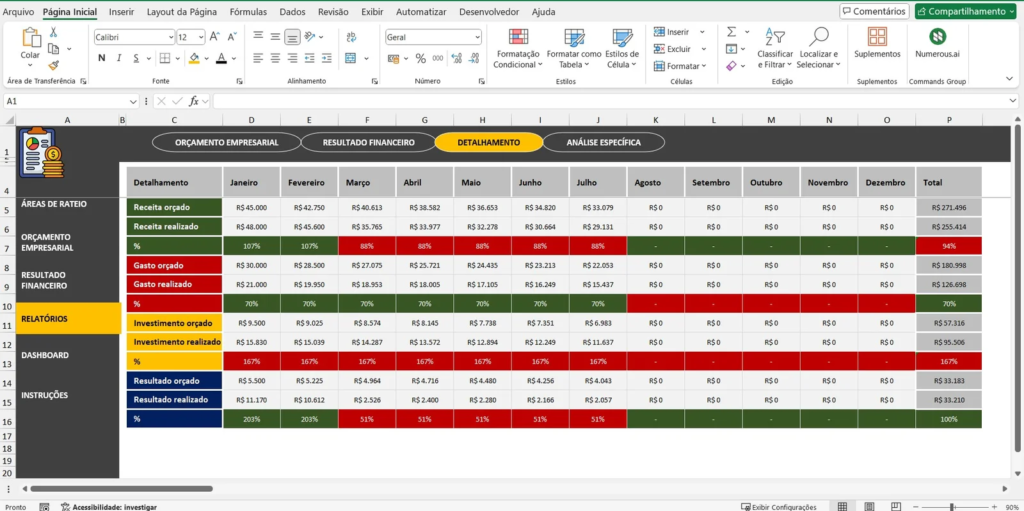Click the RESULTADO FINANCEIRO pill button
1024x511 pixels.
tap(368, 143)
